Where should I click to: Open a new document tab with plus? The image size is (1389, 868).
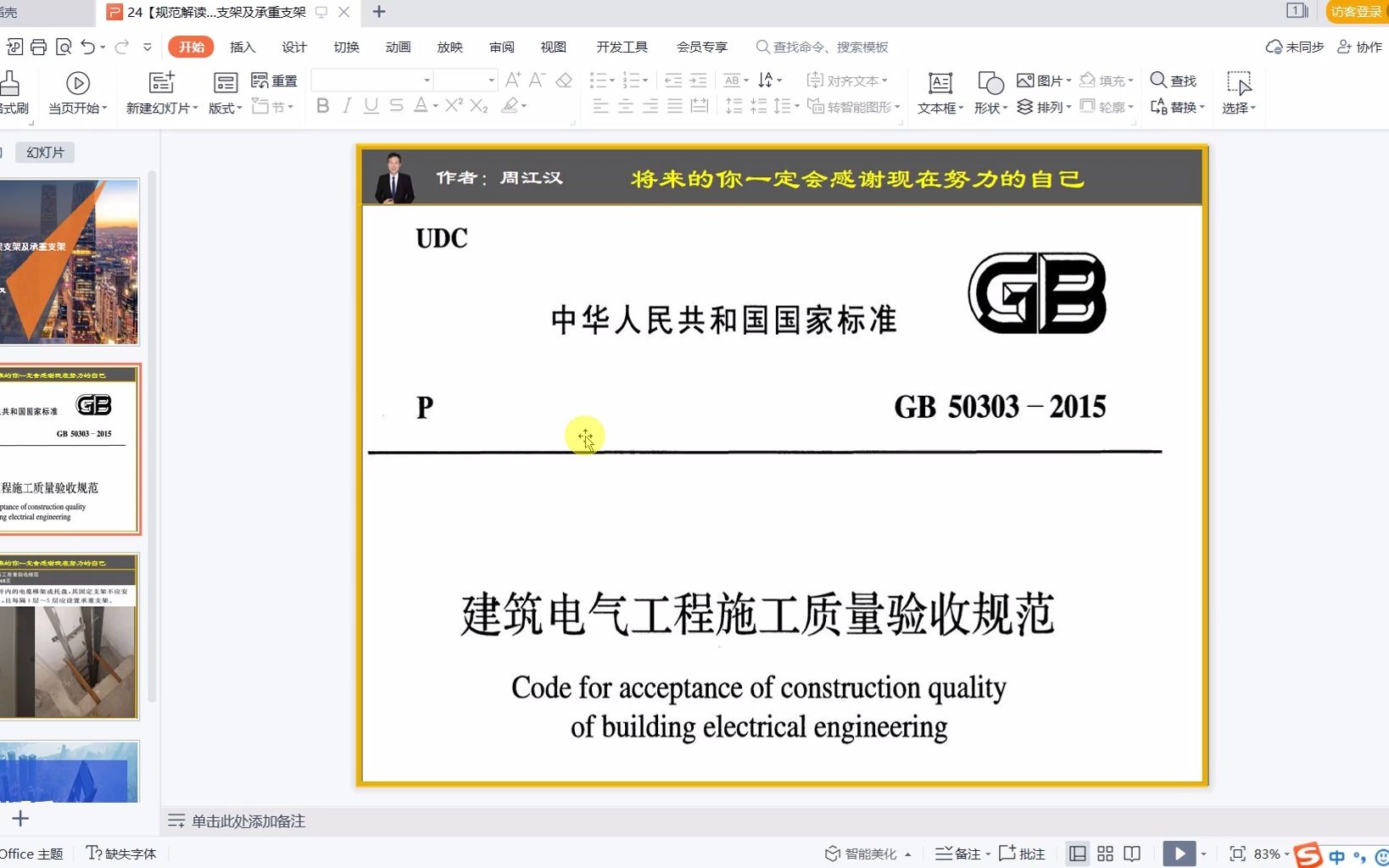[x=379, y=12]
